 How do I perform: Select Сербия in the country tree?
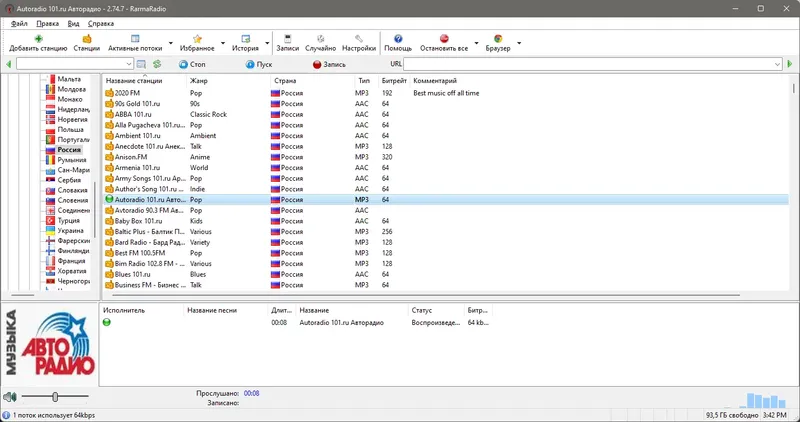pos(69,180)
